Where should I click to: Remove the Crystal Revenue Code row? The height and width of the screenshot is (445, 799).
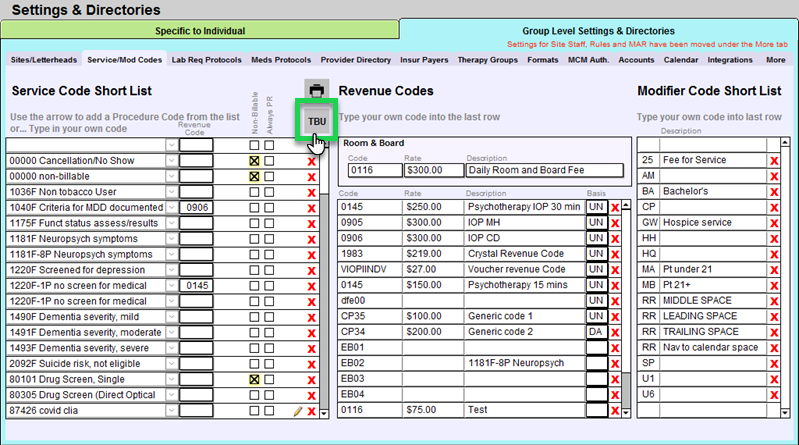click(614, 254)
